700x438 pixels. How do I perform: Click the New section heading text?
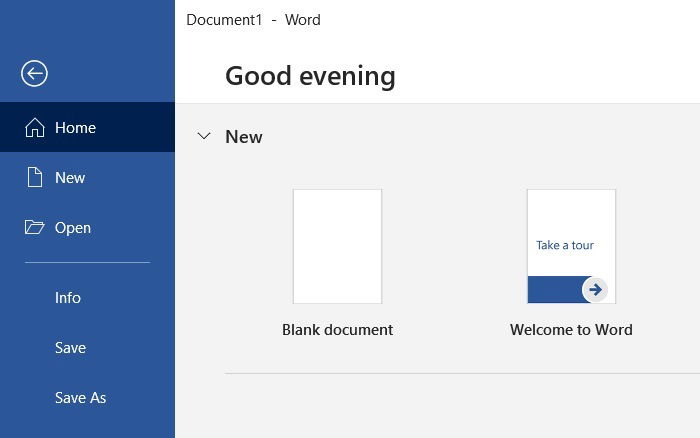coord(244,137)
